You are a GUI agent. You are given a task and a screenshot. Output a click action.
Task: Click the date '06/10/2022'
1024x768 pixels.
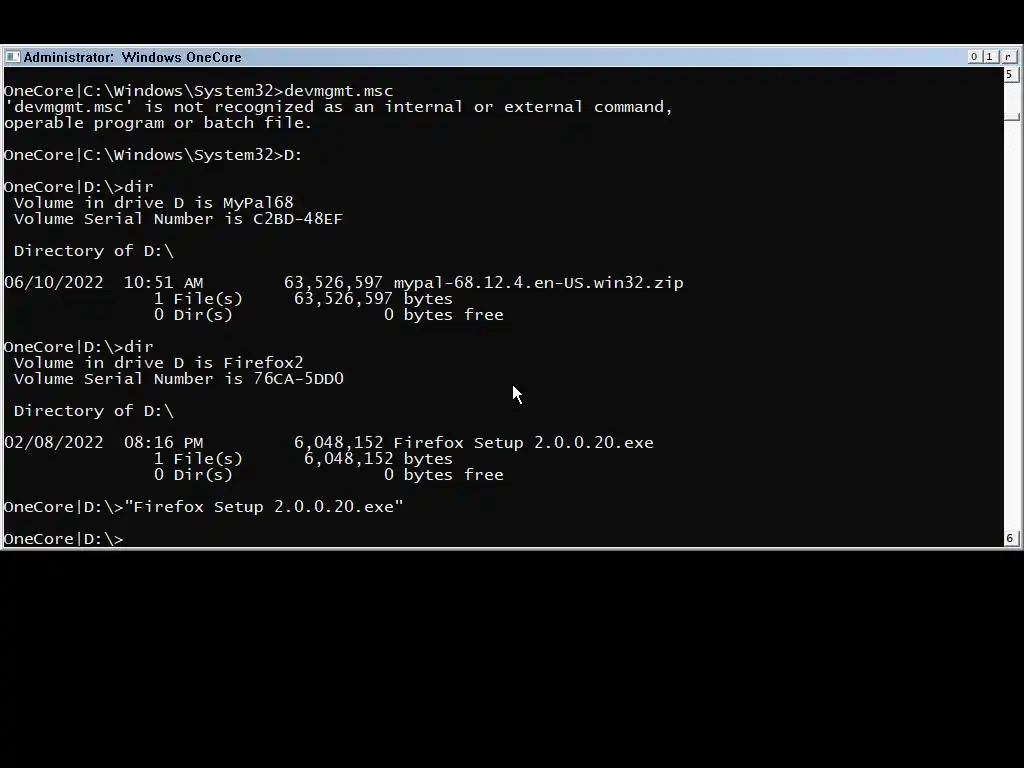[x=54, y=283]
